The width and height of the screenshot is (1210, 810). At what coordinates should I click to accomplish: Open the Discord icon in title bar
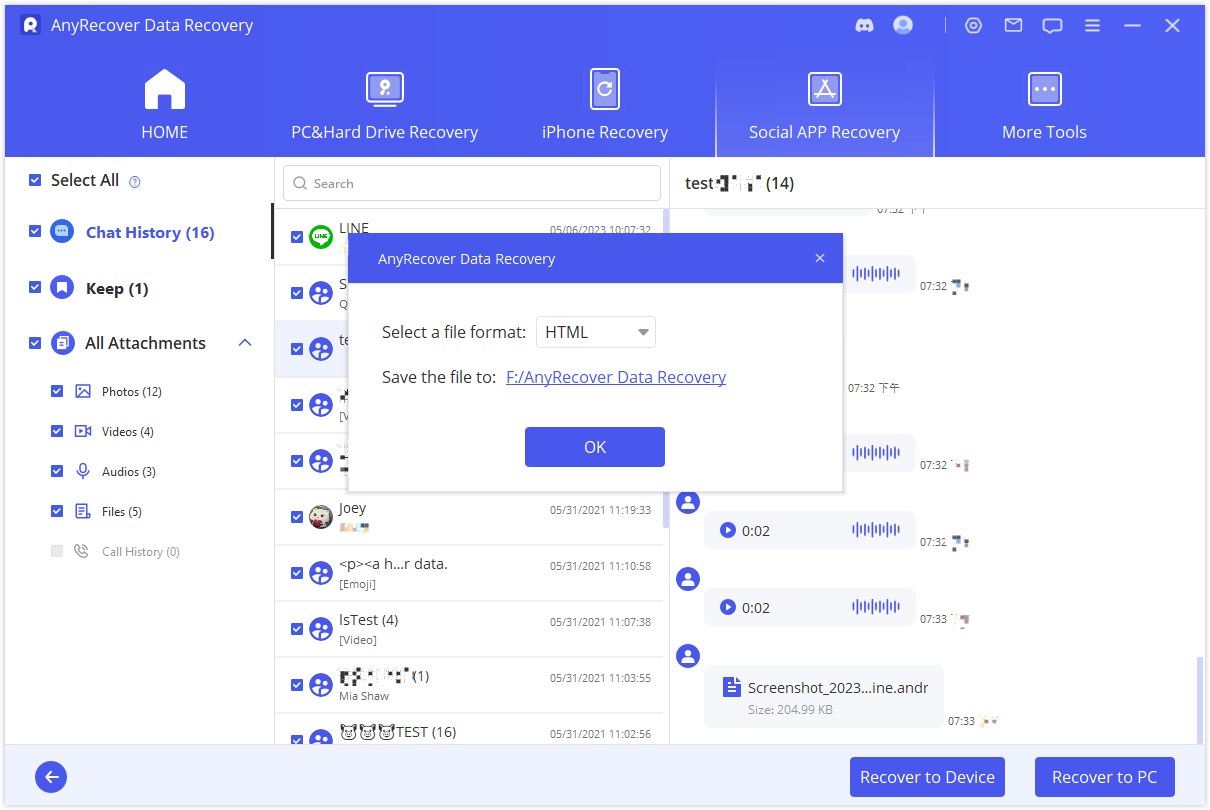[865, 26]
